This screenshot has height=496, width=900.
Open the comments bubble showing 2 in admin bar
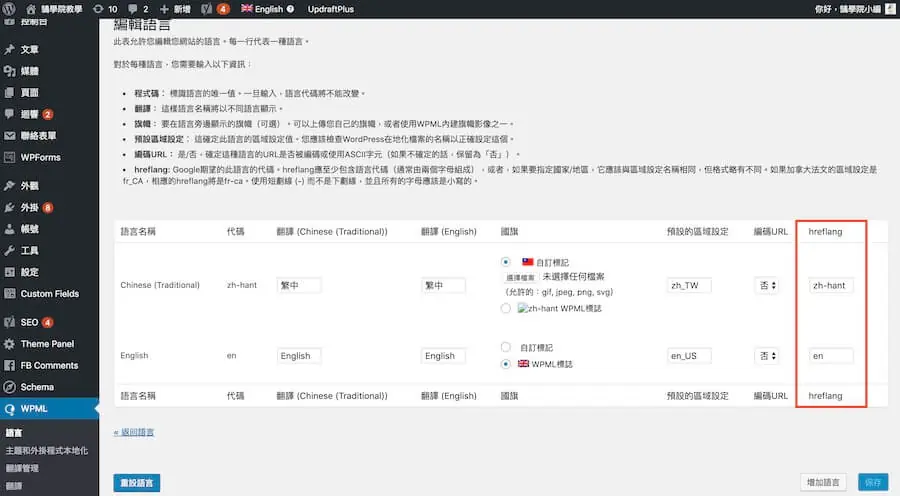click(x=138, y=9)
